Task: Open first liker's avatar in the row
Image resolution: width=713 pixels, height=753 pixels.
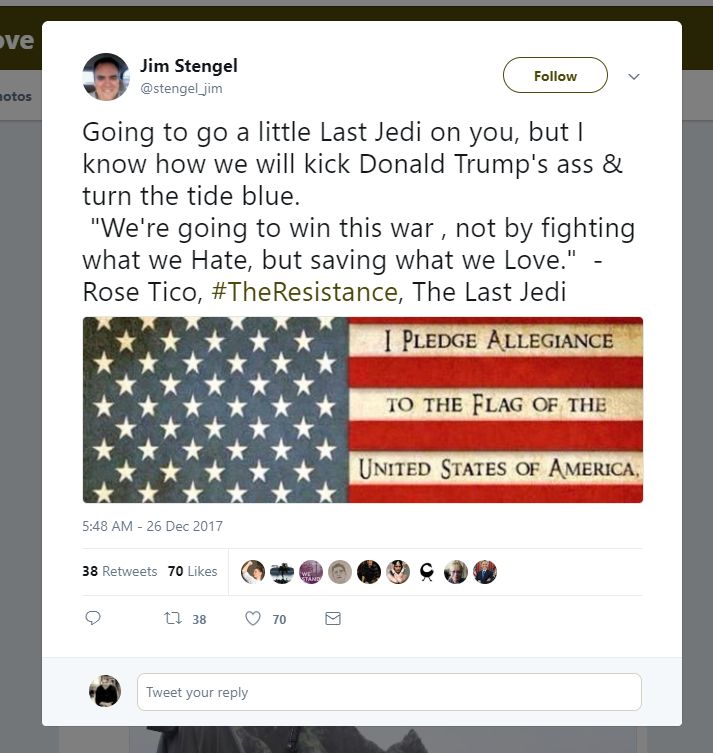Action: (x=253, y=572)
